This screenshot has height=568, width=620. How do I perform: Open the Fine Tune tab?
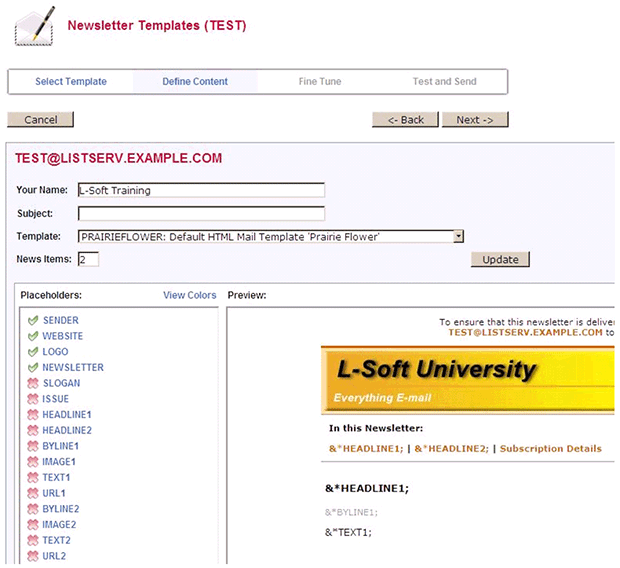tap(320, 81)
